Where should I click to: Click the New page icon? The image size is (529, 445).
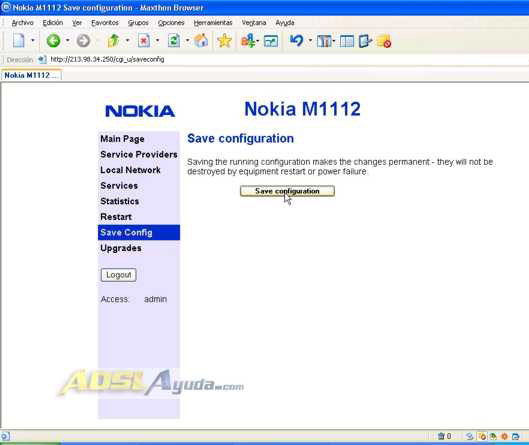(19, 41)
